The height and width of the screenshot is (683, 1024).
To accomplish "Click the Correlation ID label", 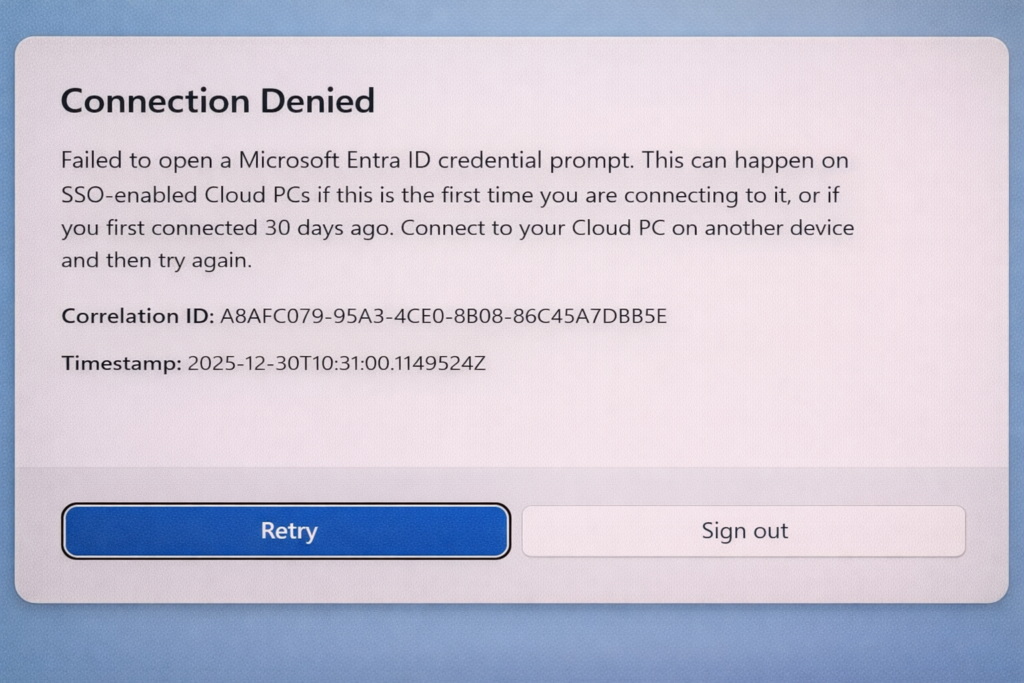I will point(137,316).
